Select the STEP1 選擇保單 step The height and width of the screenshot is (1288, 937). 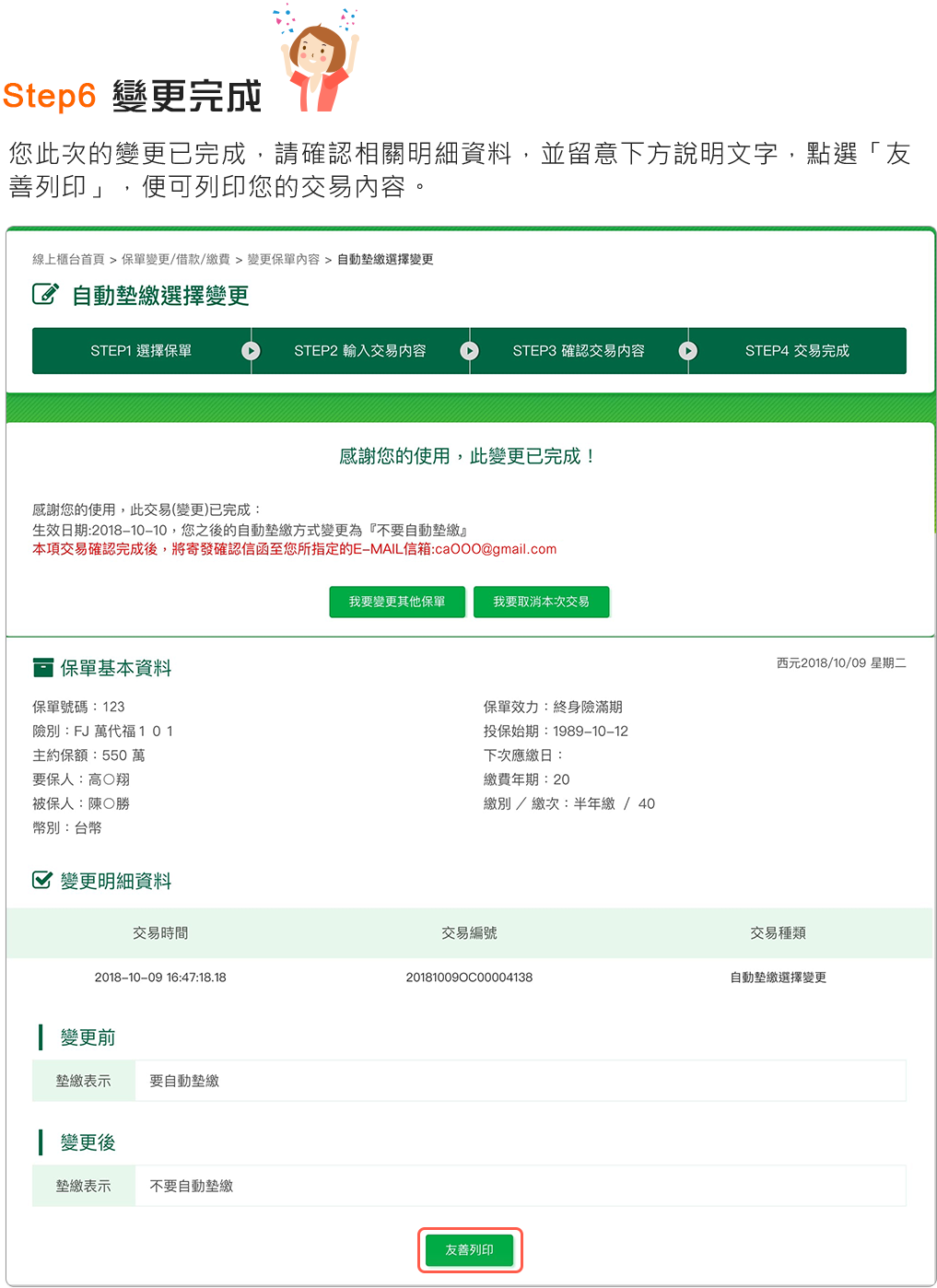141,351
